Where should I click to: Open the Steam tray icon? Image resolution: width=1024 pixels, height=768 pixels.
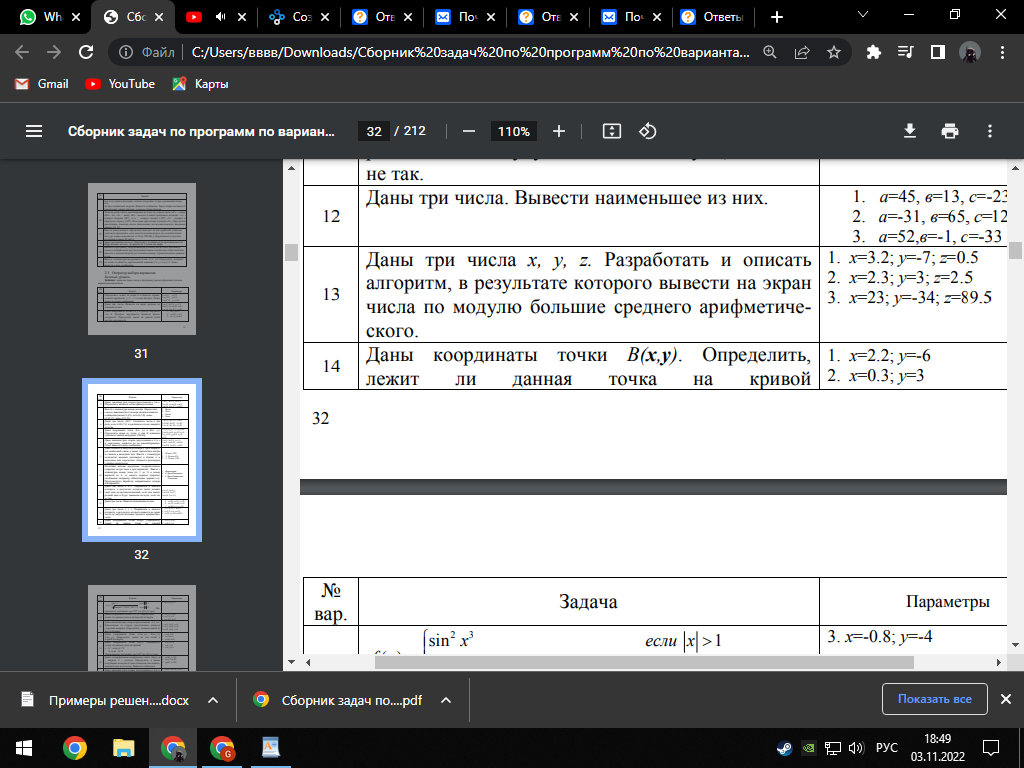tap(784, 748)
